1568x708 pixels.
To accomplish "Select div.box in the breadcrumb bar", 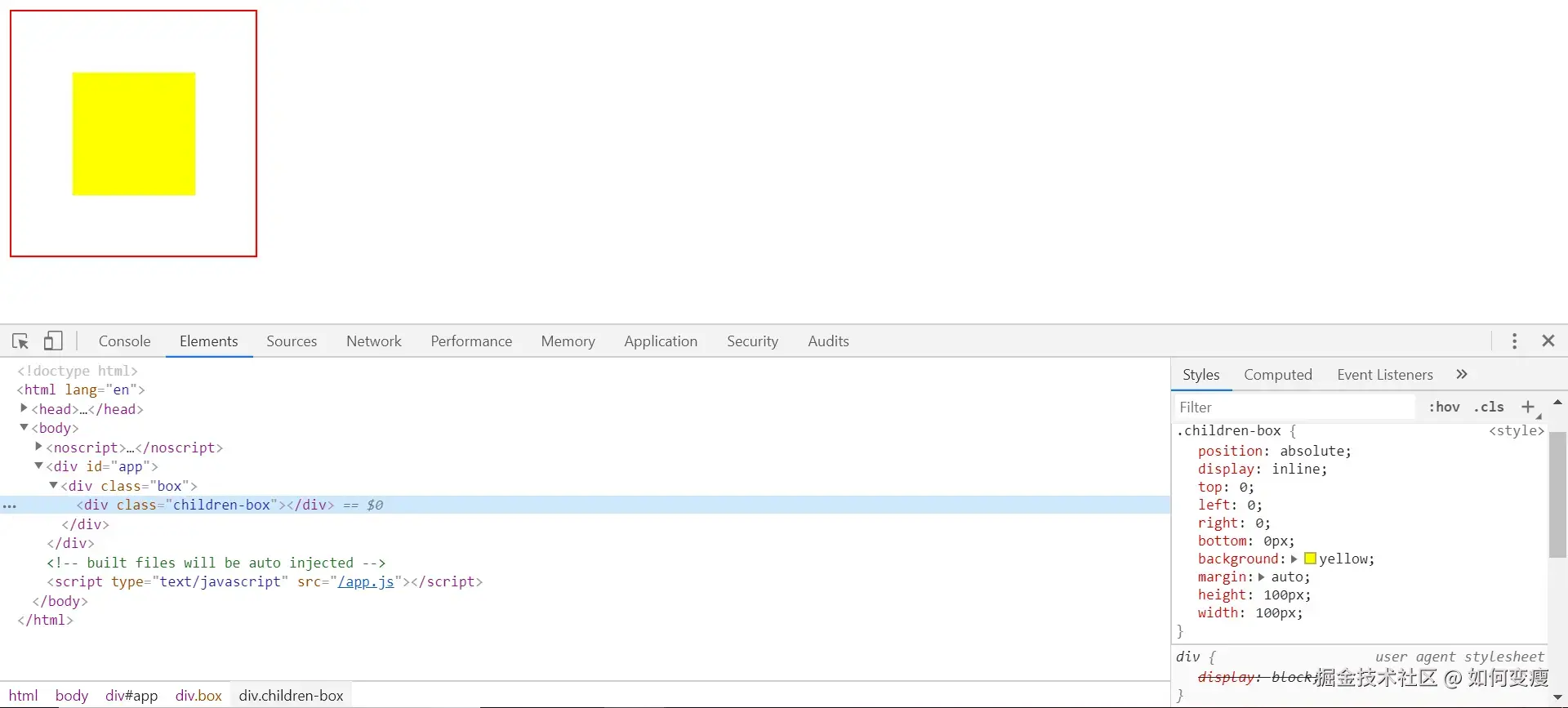I will [x=198, y=696].
